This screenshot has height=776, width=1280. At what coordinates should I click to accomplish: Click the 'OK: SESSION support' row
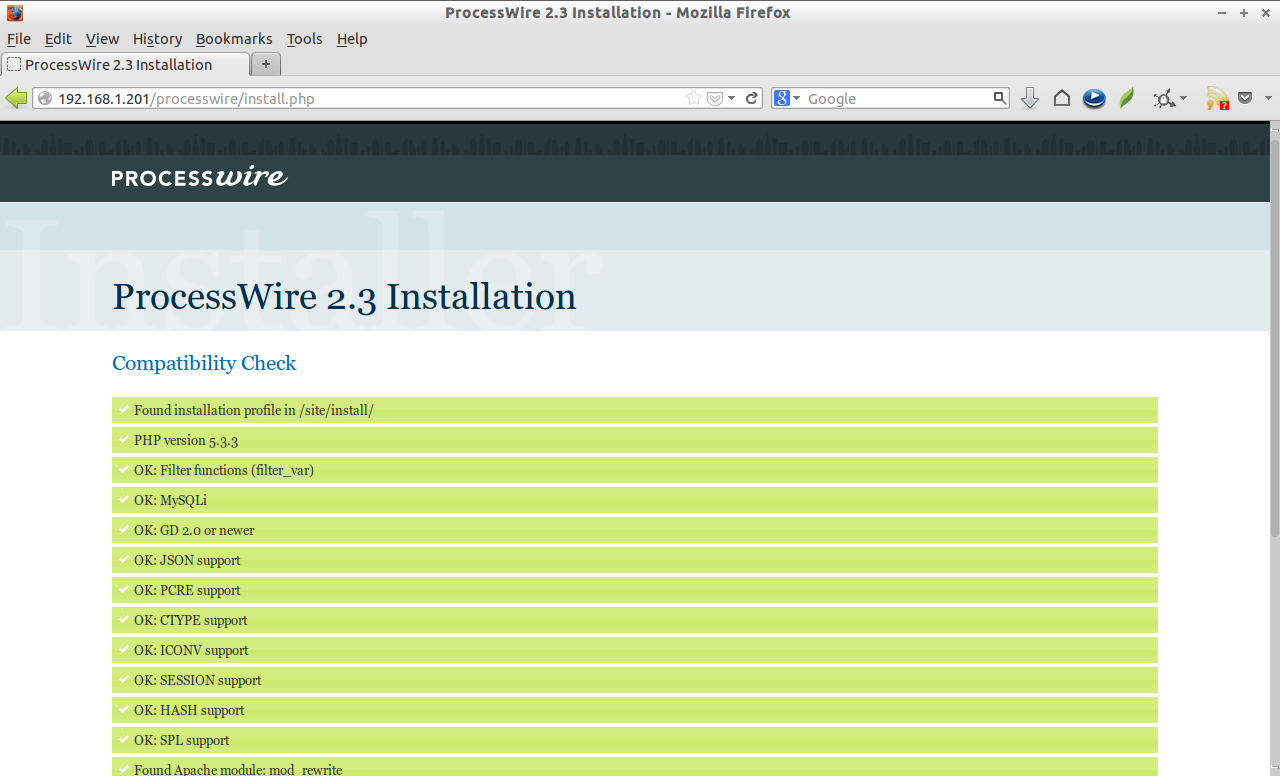(635, 680)
